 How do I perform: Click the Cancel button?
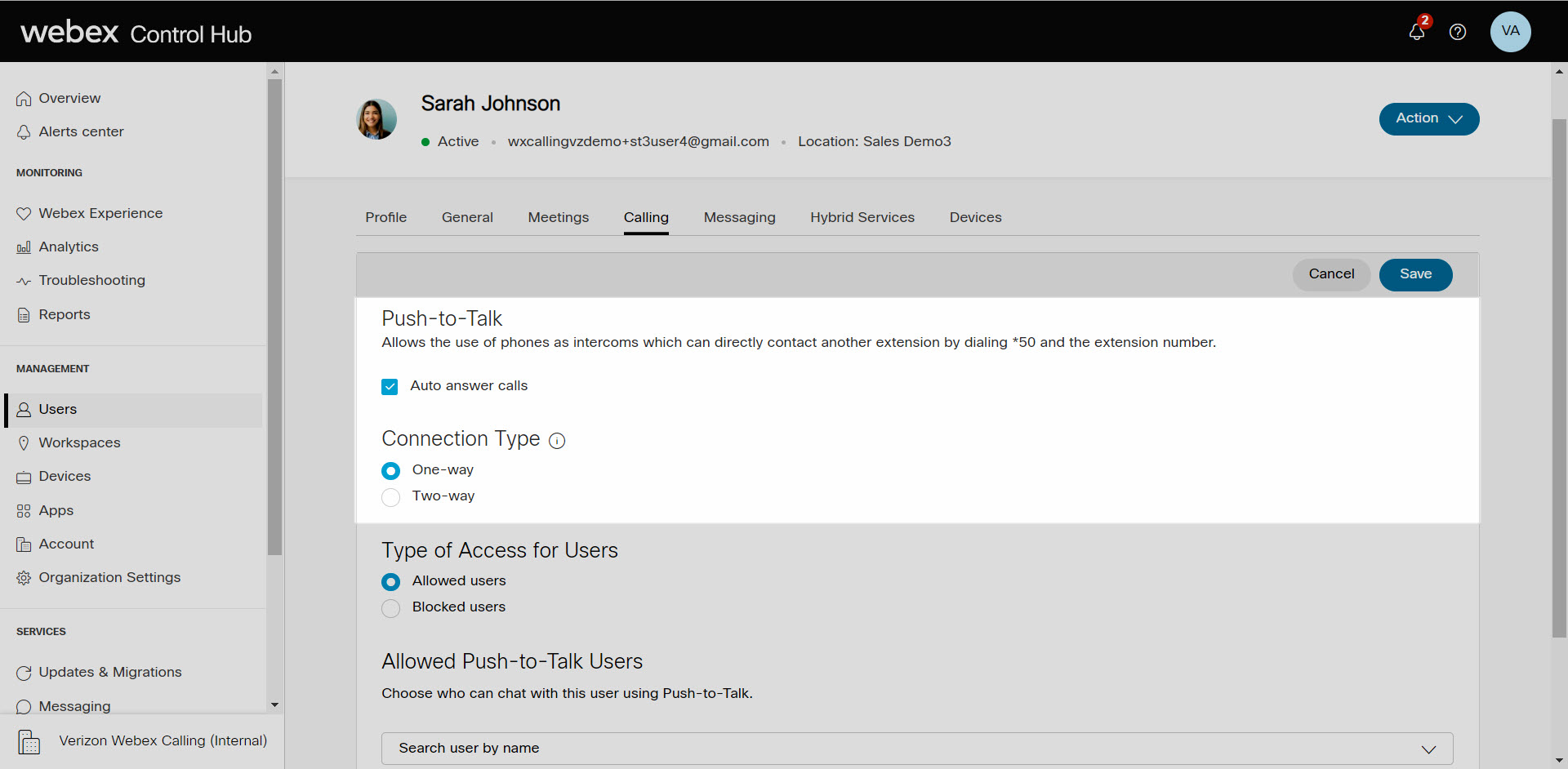(1330, 274)
